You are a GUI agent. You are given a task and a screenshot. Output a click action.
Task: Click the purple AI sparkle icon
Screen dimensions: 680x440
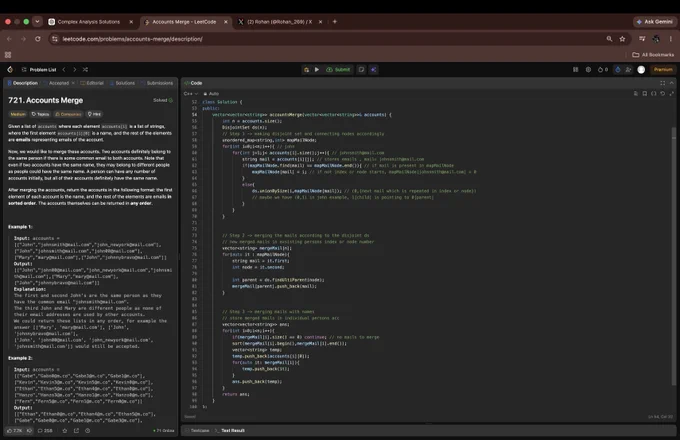pos(373,69)
